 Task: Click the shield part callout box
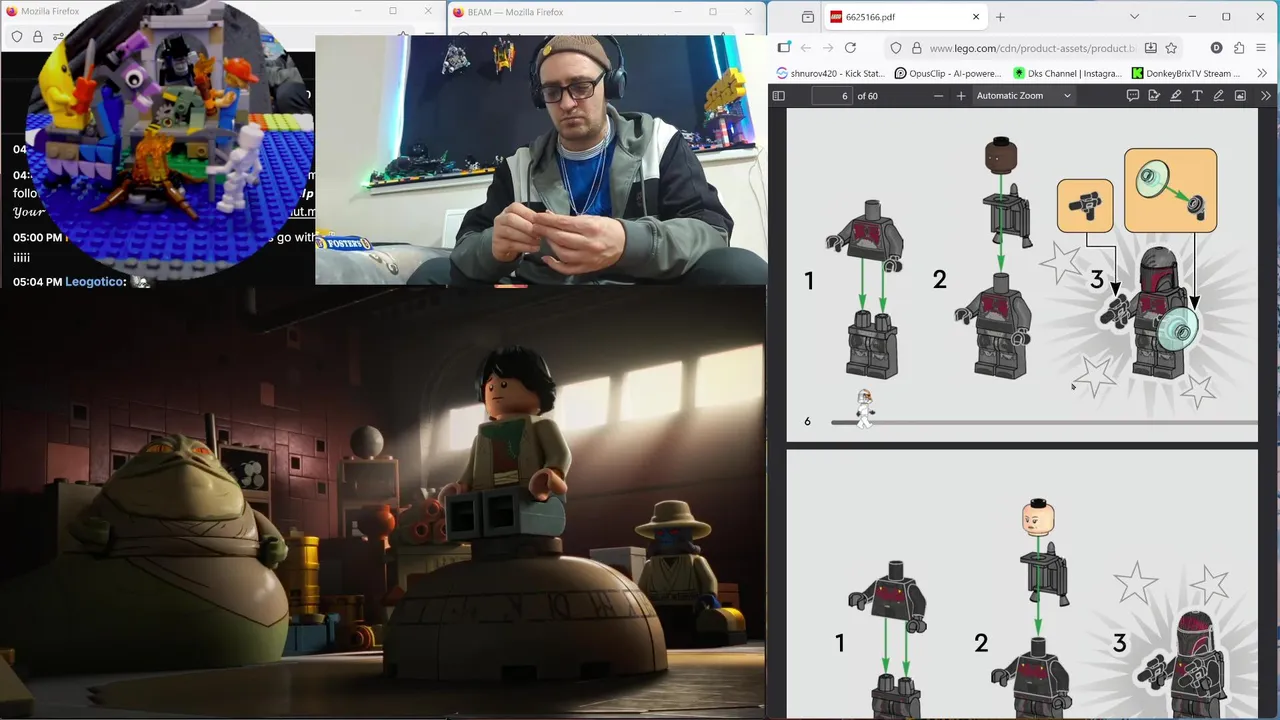click(1170, 190)
